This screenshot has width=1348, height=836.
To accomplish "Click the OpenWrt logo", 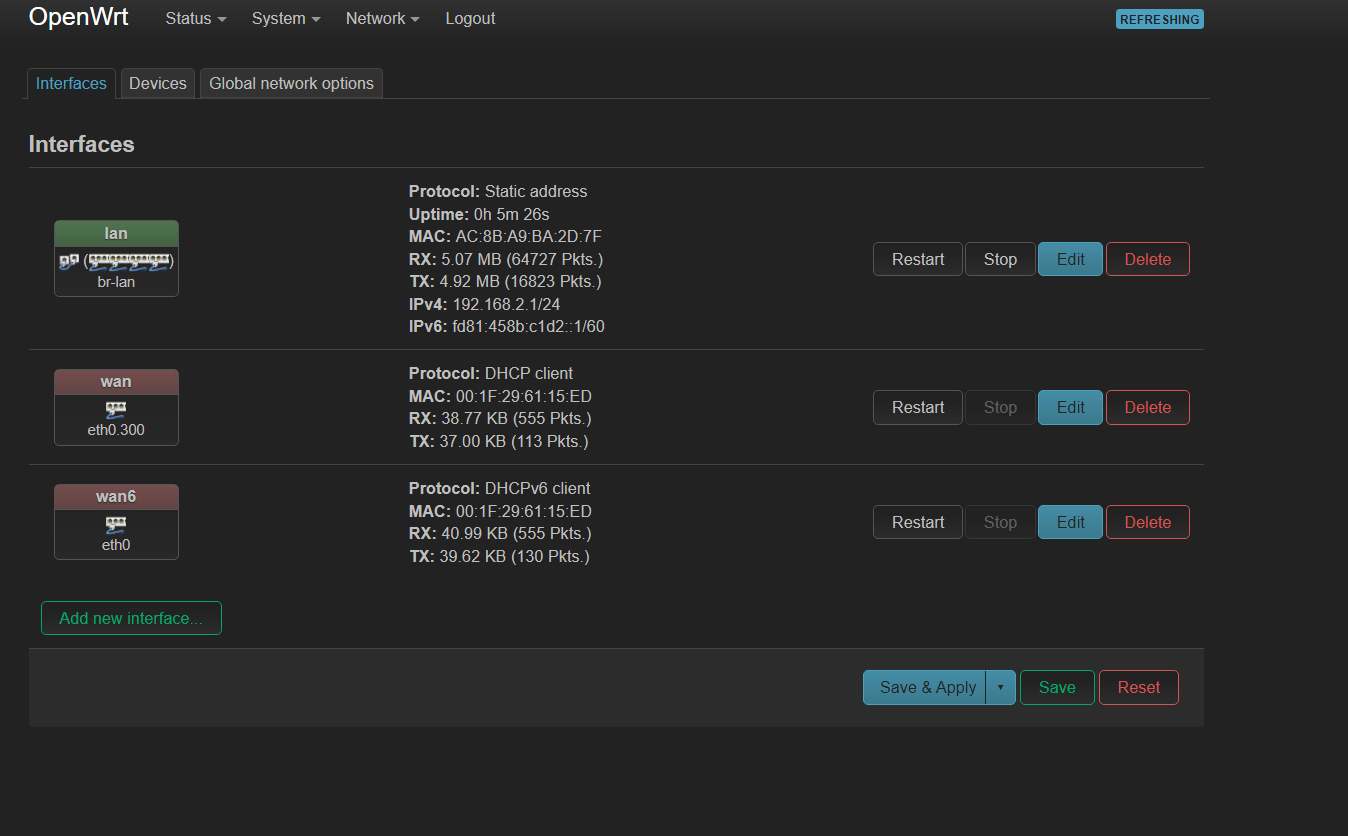I will tap(78, 17).
